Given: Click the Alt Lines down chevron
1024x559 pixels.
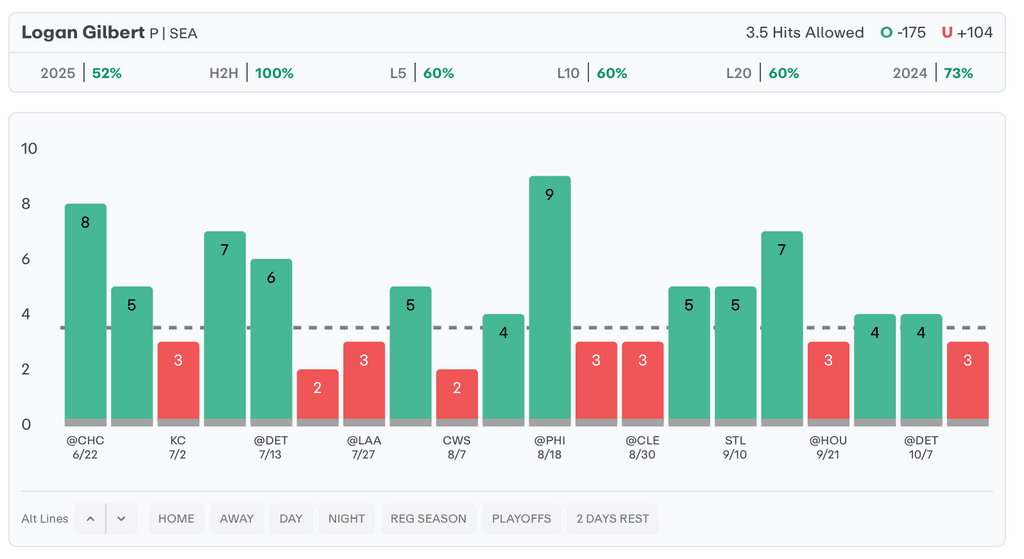Looking at the screenshot, I should tap(121, 519).
